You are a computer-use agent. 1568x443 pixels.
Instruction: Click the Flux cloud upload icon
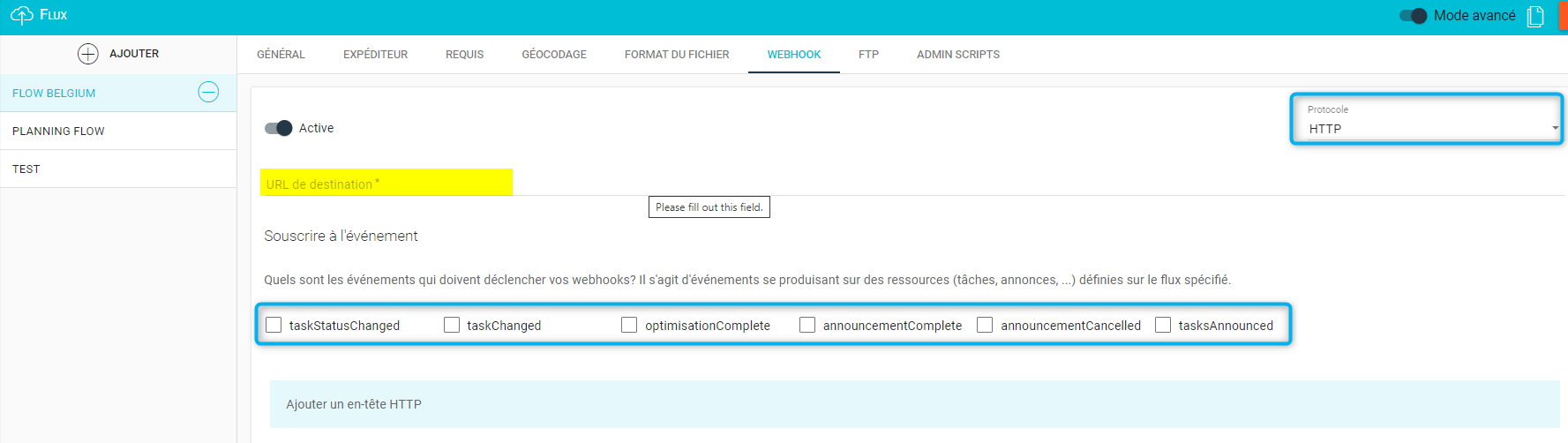coord(22,15)
